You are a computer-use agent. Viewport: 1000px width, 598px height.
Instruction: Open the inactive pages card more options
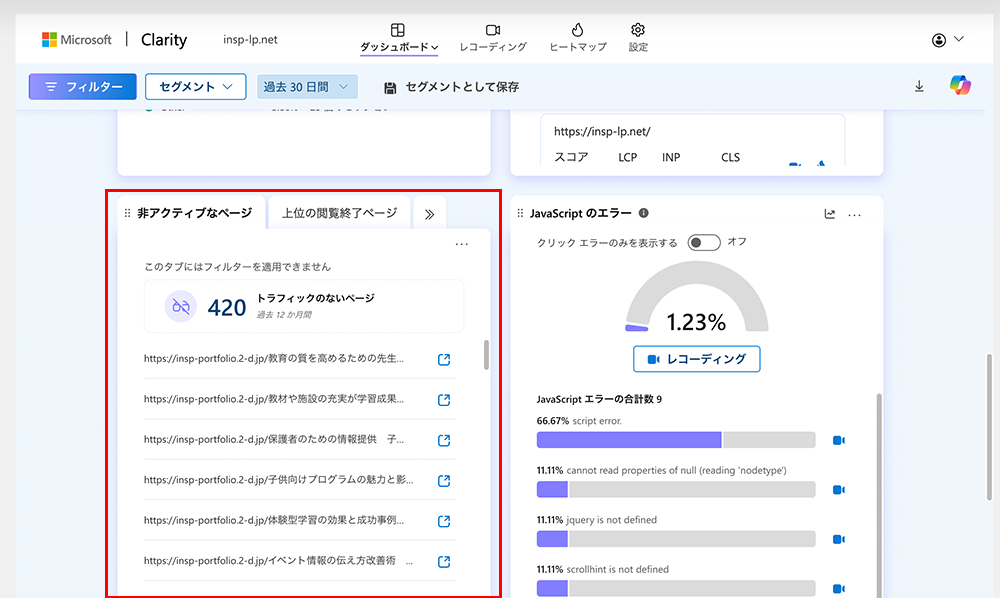(462, 244)
